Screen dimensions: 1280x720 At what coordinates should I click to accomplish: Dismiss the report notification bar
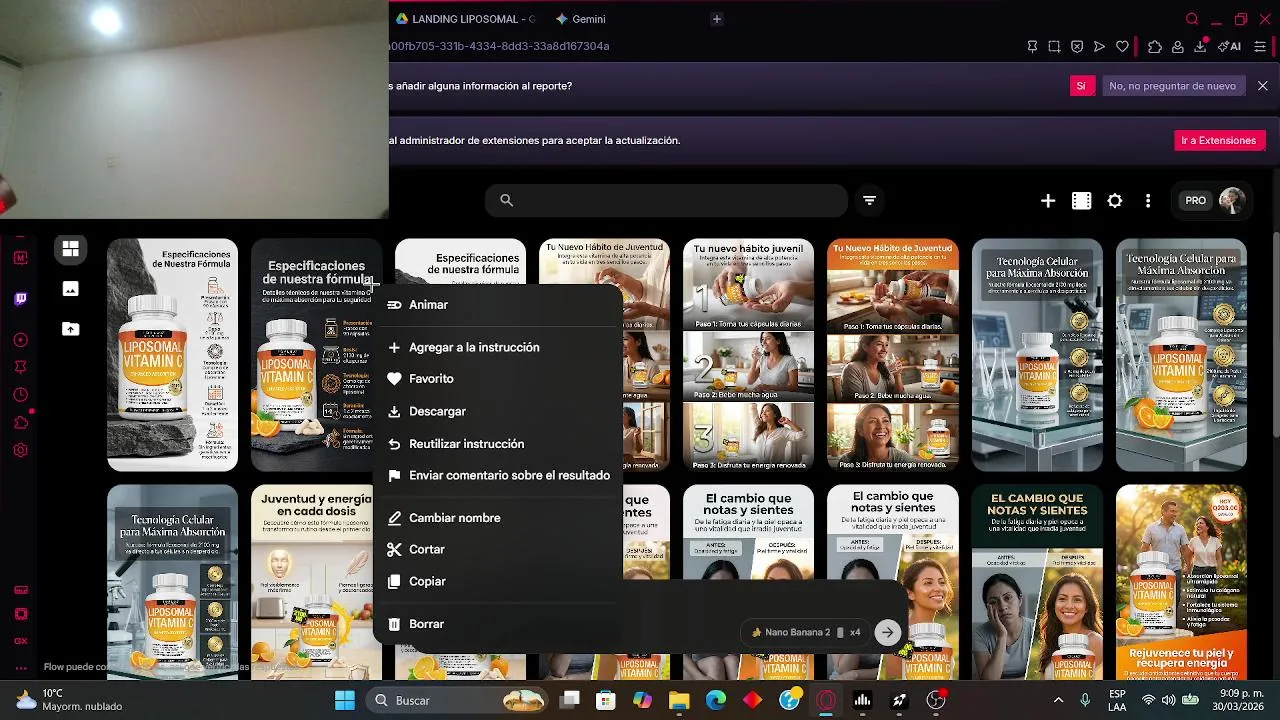(x=1263, y=86)
